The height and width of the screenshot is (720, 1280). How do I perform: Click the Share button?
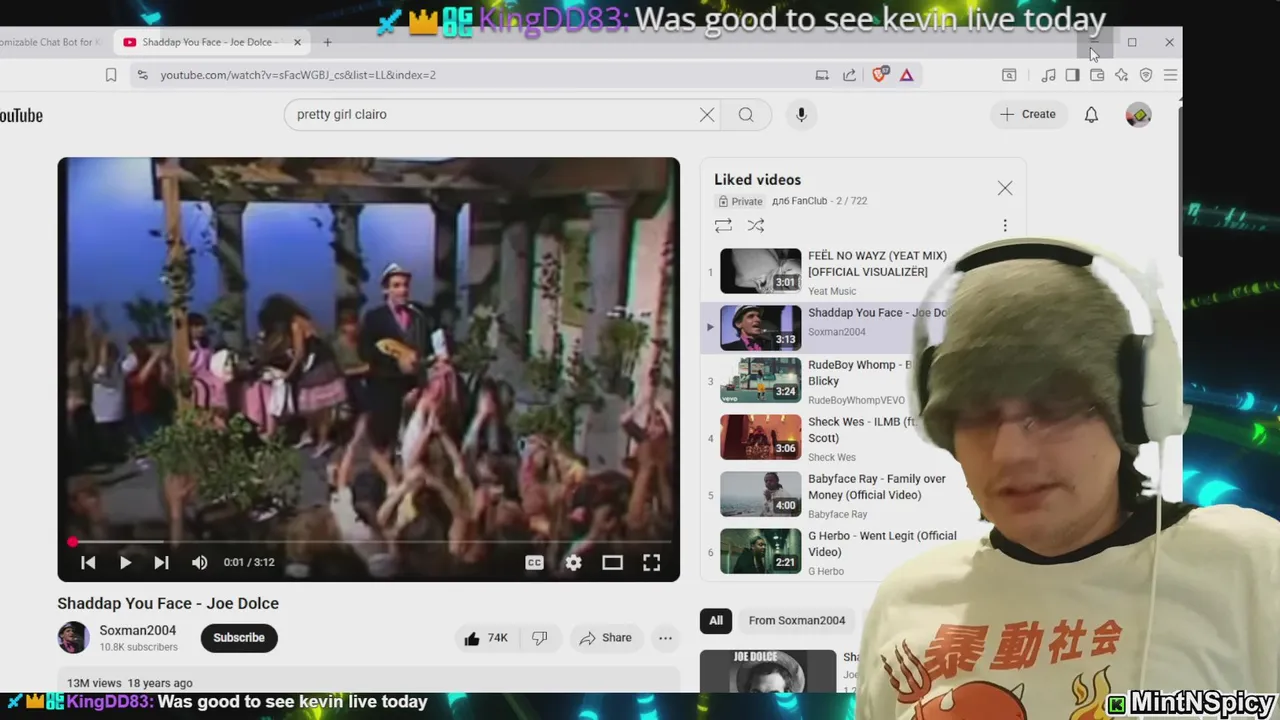(606, 638)
